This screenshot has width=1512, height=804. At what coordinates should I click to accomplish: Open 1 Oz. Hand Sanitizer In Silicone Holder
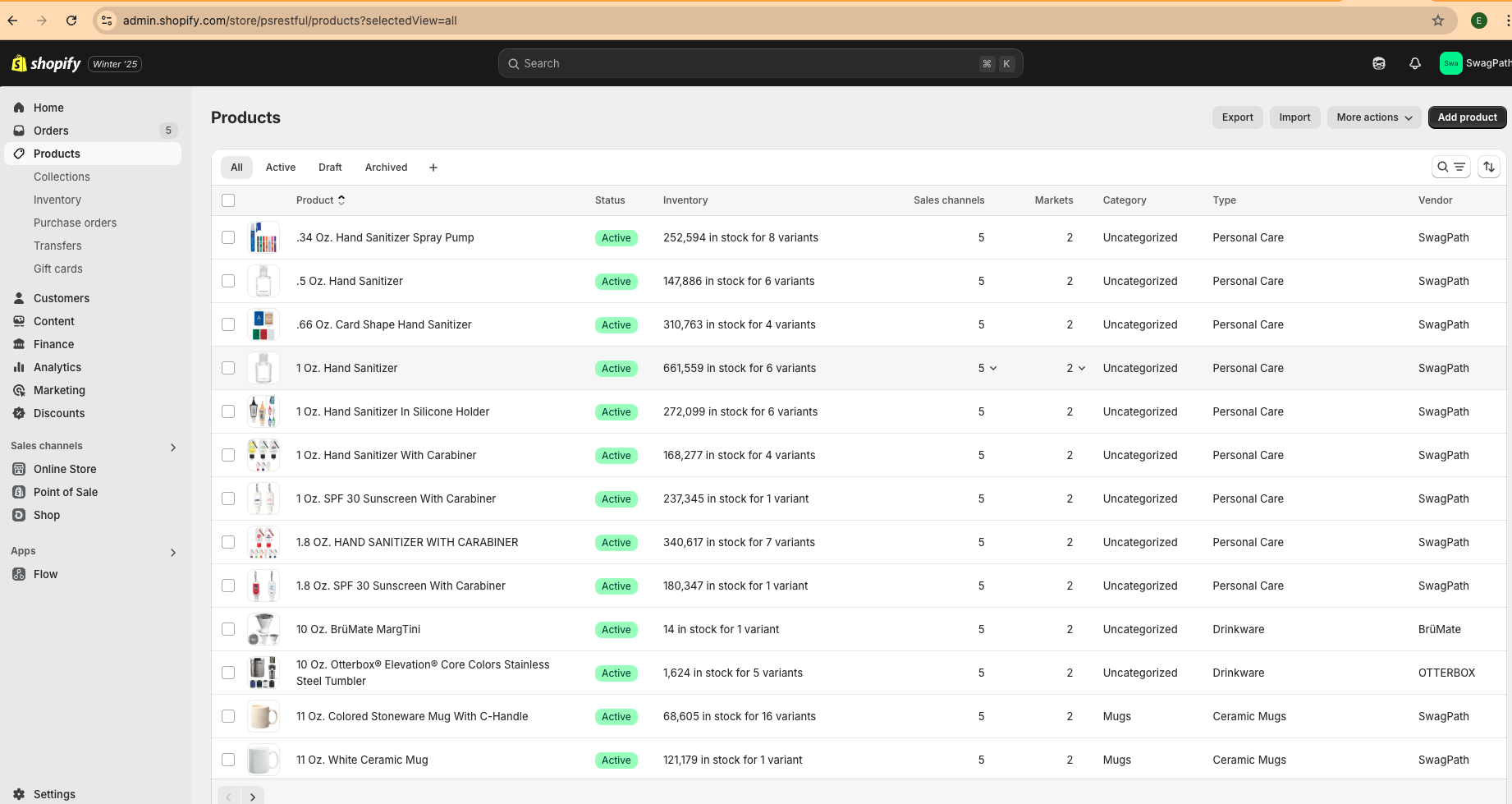(393, 411)
